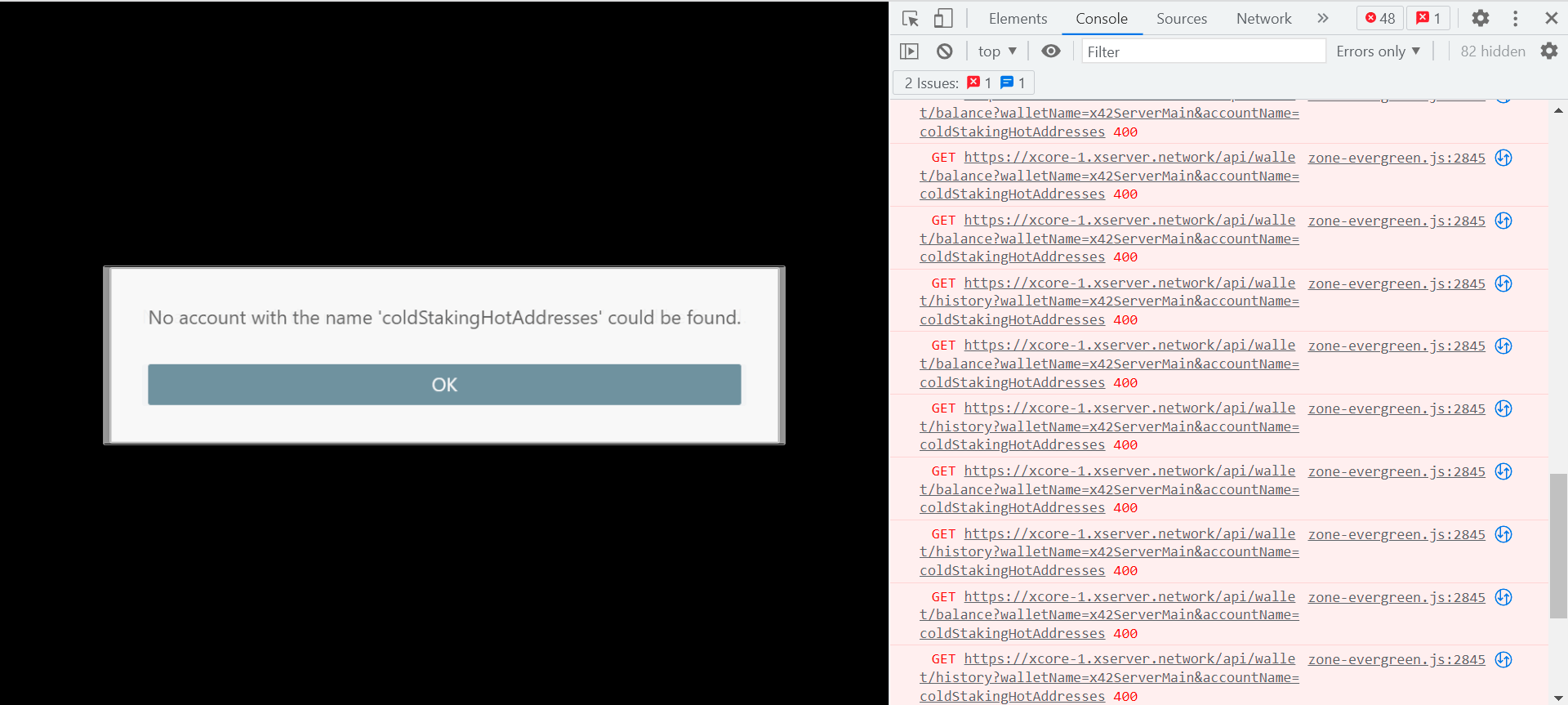Image resolution: width=1568 pixels, height=705 pixels.
Task: Expand more DevTools tabs chevron
Action: [1322, 18]
